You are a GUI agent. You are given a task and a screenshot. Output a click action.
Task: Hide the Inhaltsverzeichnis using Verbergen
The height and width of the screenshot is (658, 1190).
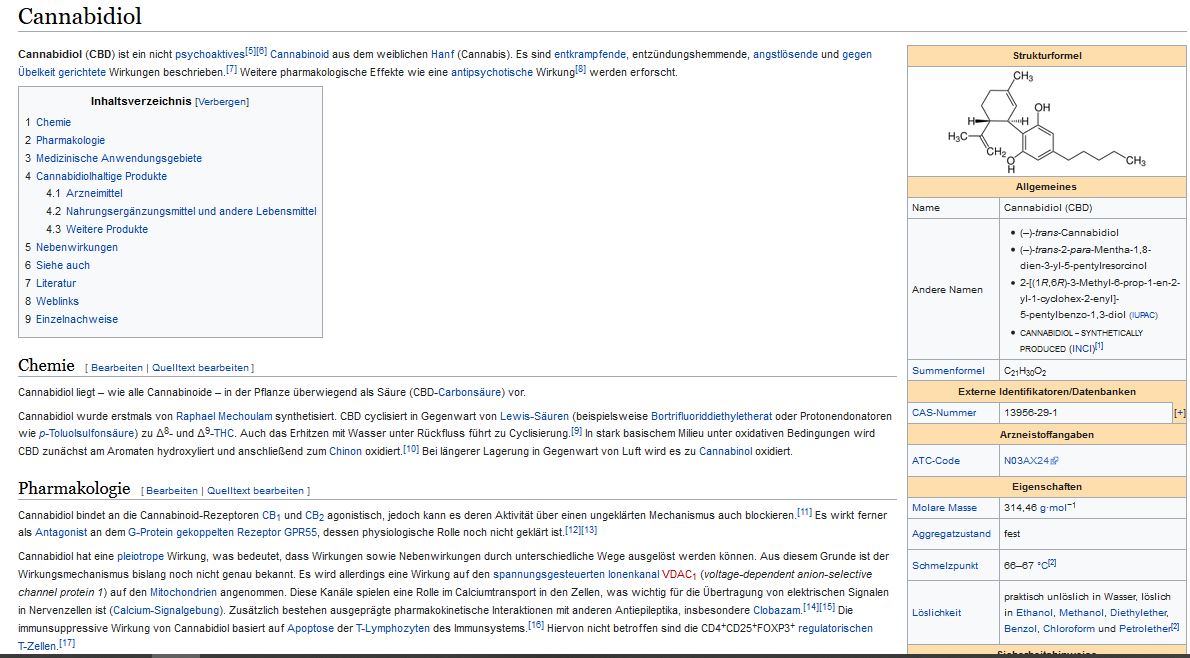click(x=222, y=101)
